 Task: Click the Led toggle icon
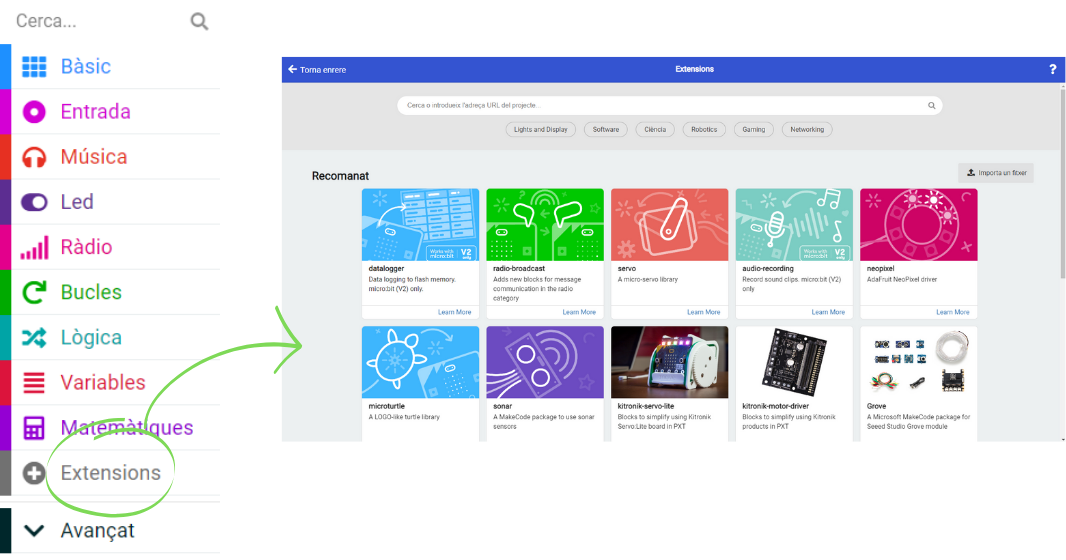click(34, 202)
